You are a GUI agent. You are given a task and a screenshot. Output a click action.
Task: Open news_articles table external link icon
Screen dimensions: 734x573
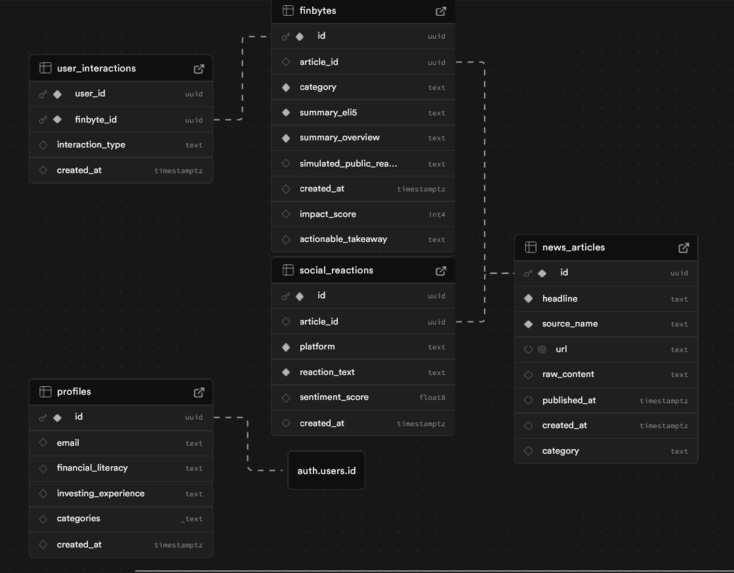pos(683,248)
